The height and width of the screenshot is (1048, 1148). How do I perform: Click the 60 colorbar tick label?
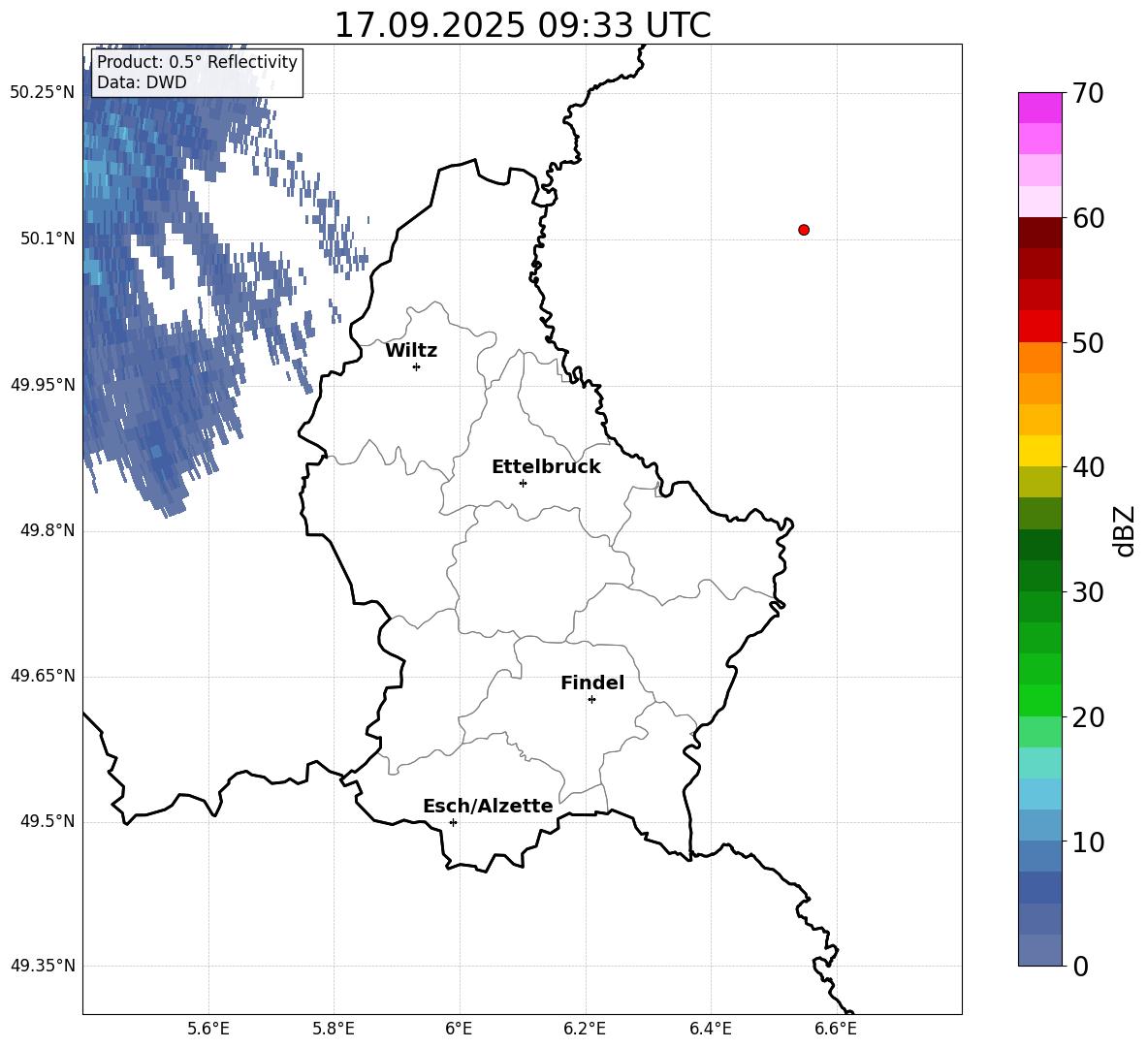tap(1088, 218)
